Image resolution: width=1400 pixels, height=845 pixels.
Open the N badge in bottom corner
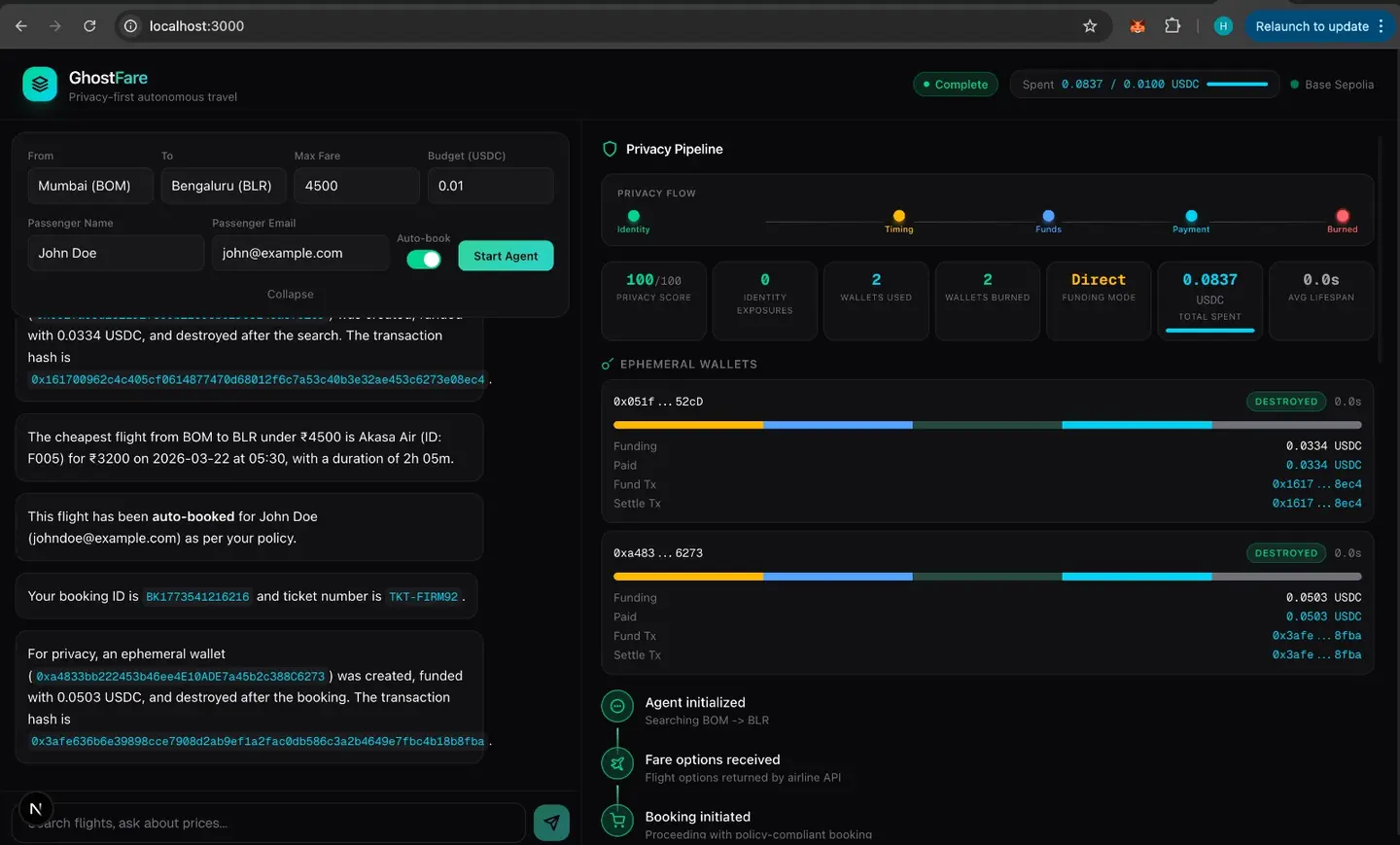pos(36,809)
